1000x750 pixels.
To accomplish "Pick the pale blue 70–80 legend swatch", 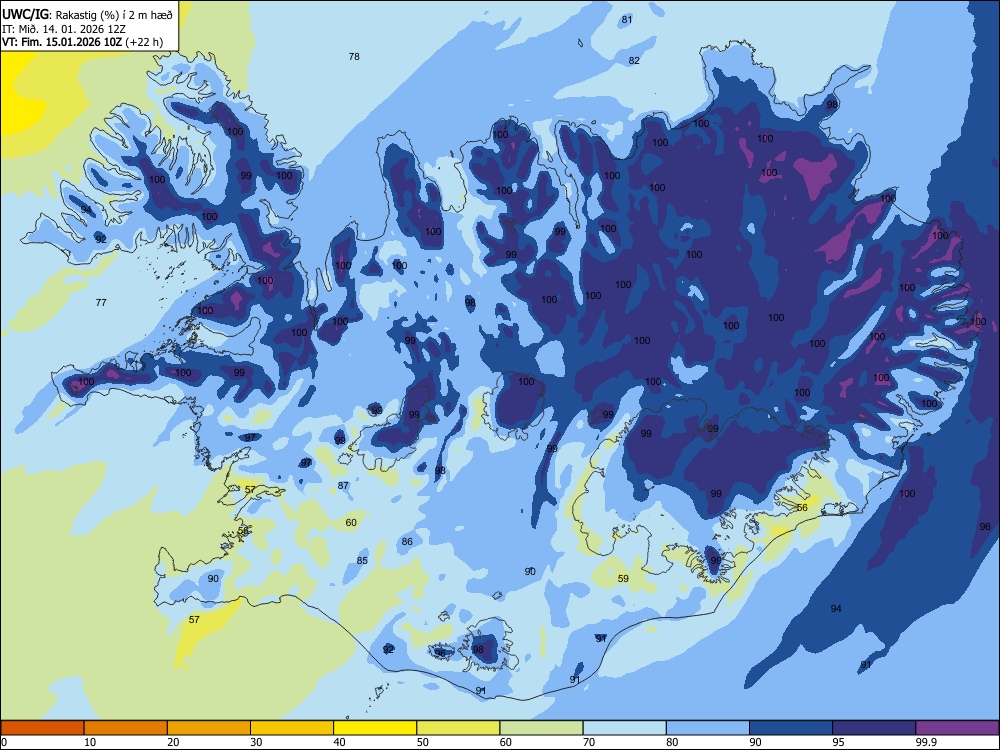I will point(624,728).
